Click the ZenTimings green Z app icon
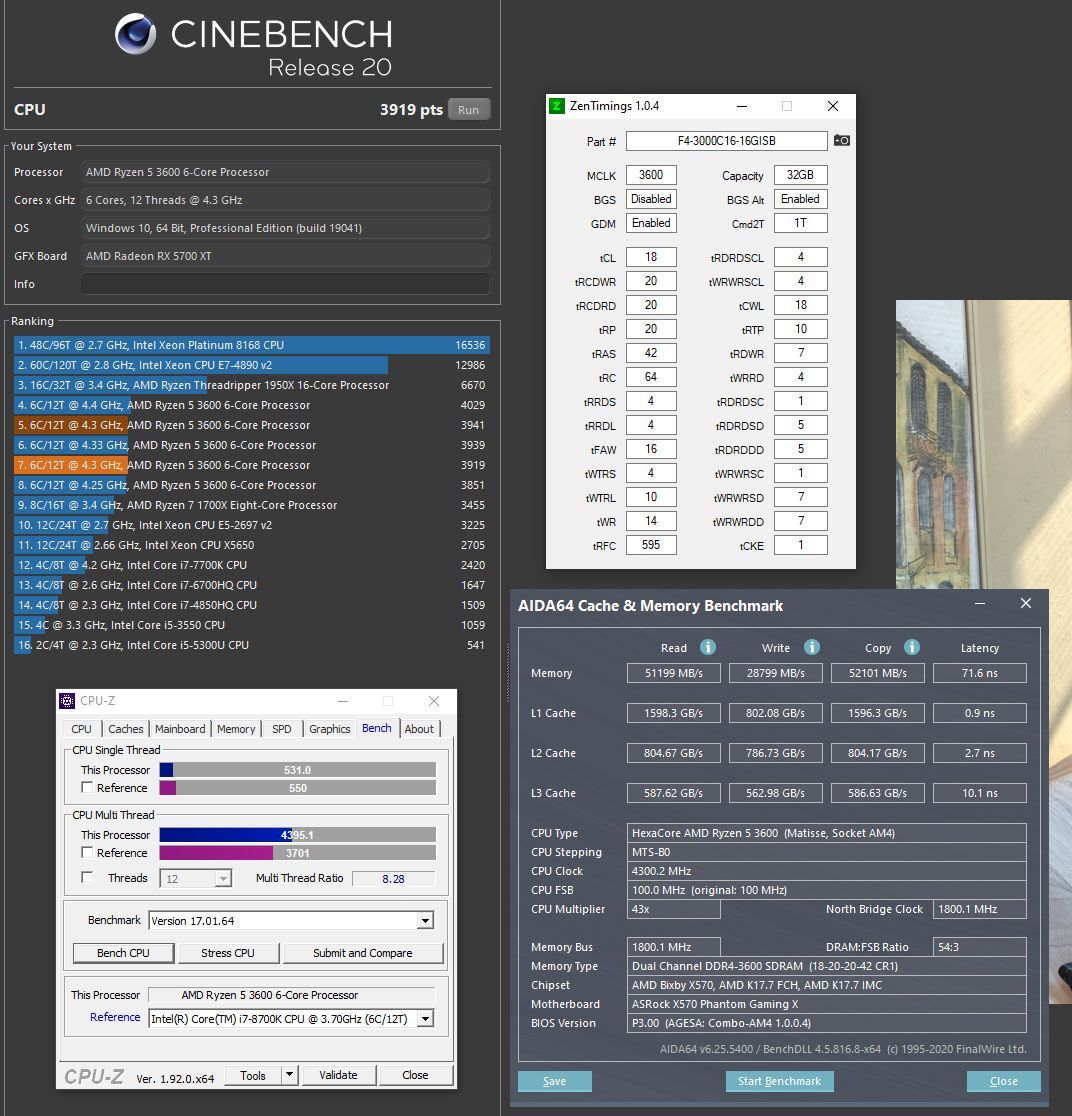The height and width of the screenshot is (1116, 1072). (557, 106)
